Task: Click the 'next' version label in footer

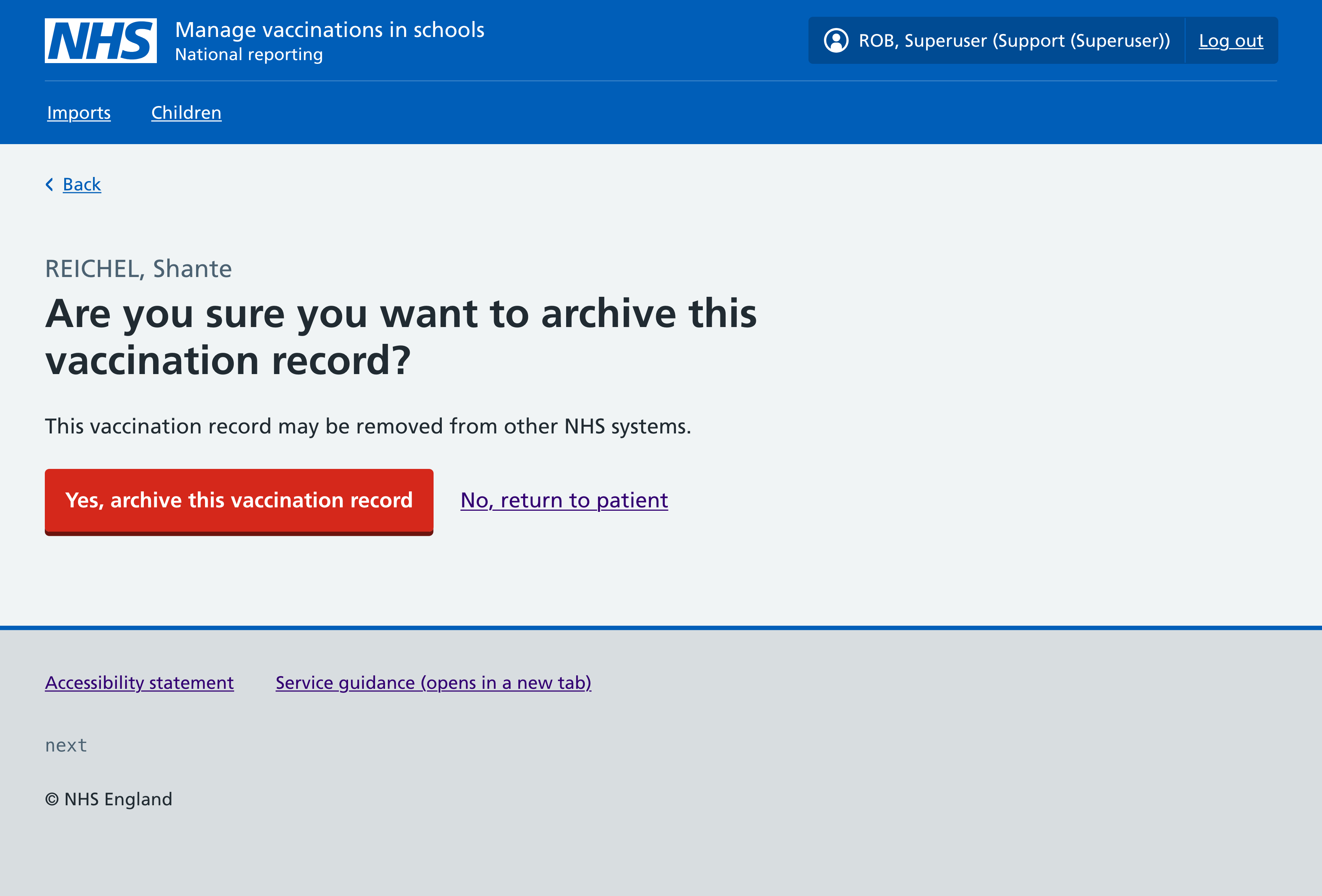Action: point(66,745)
